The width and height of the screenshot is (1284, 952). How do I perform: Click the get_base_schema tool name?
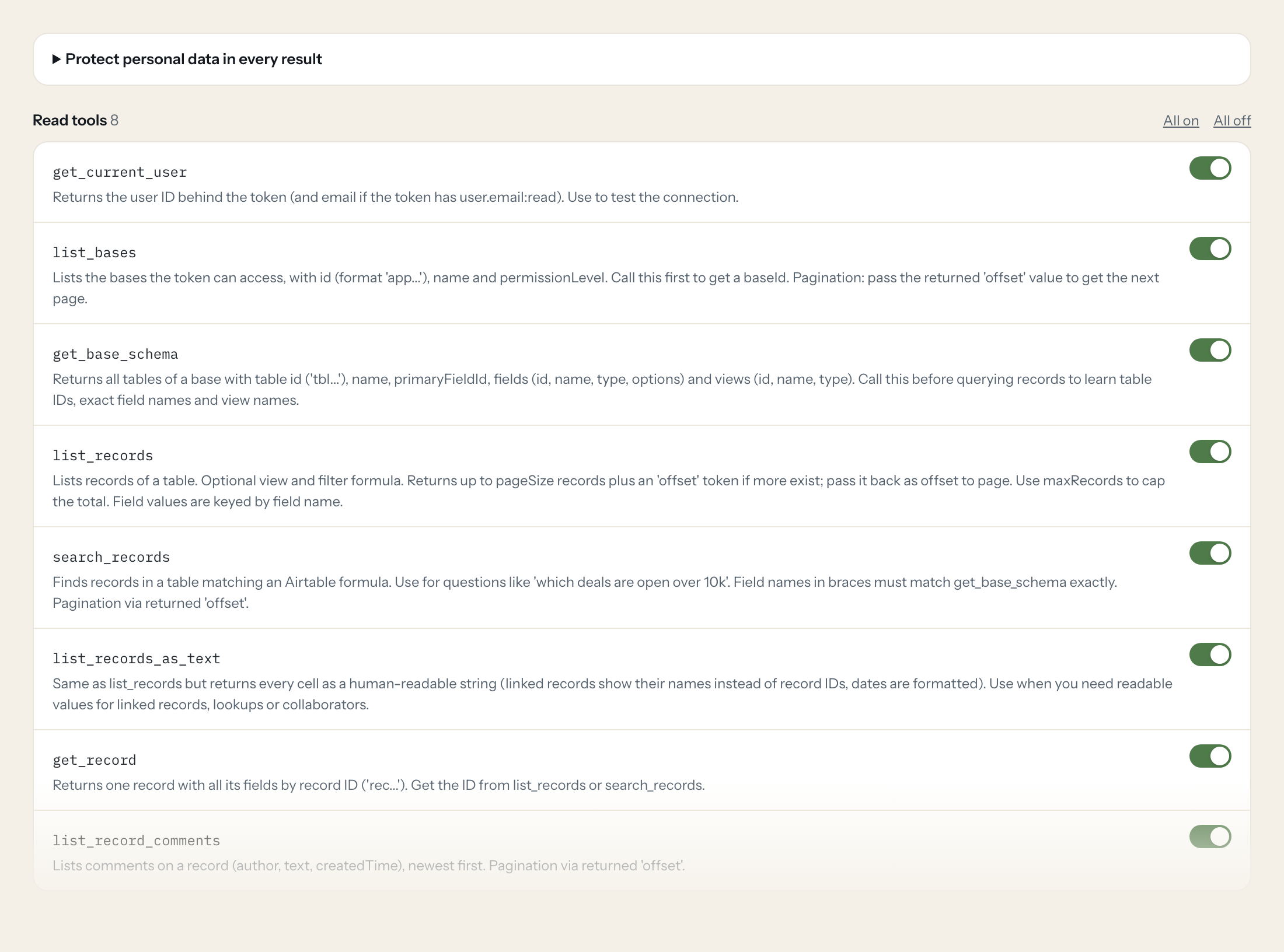pyautogui.click(x=116, y=354)
